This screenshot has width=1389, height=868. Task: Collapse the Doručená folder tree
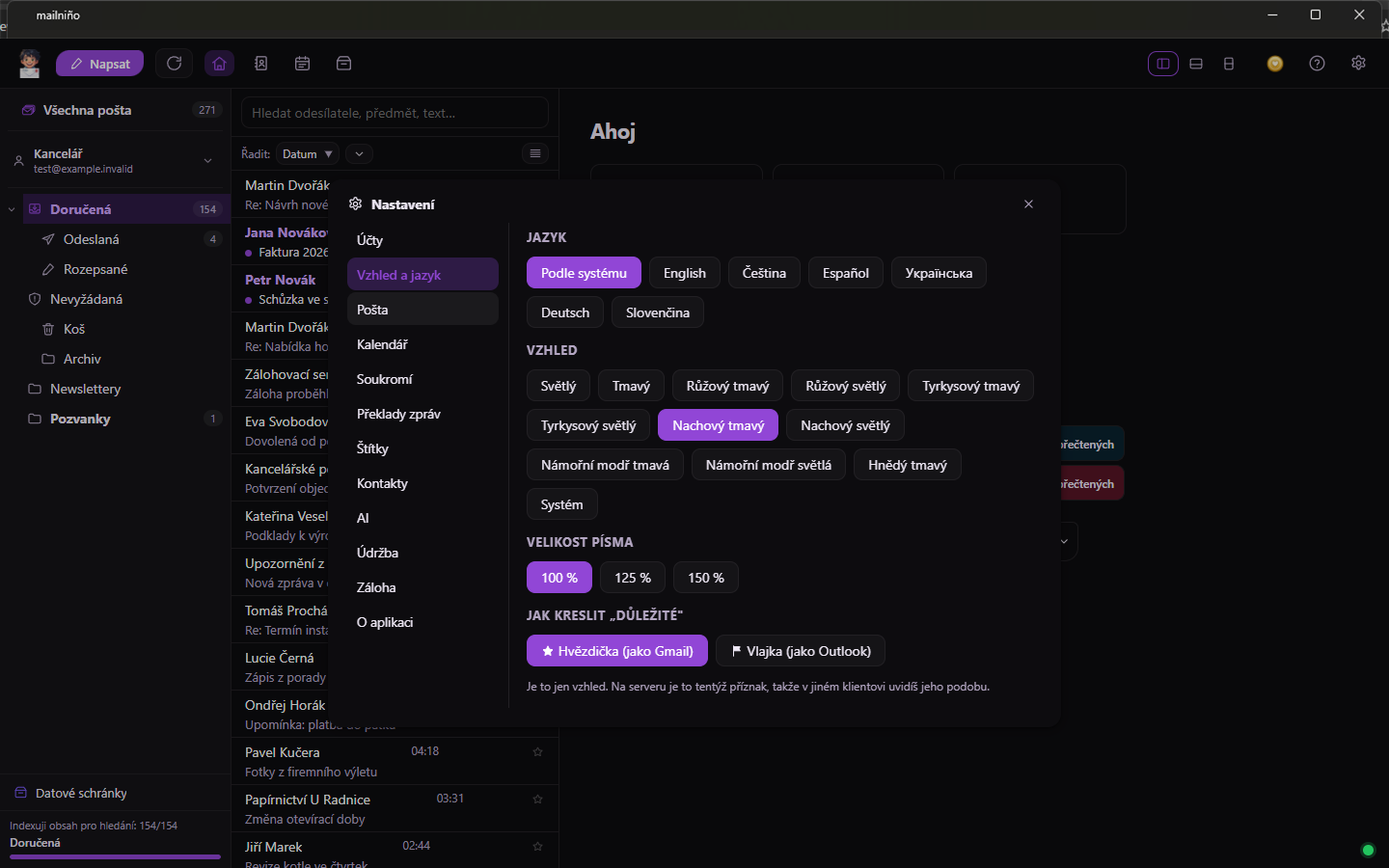[12, 209]
